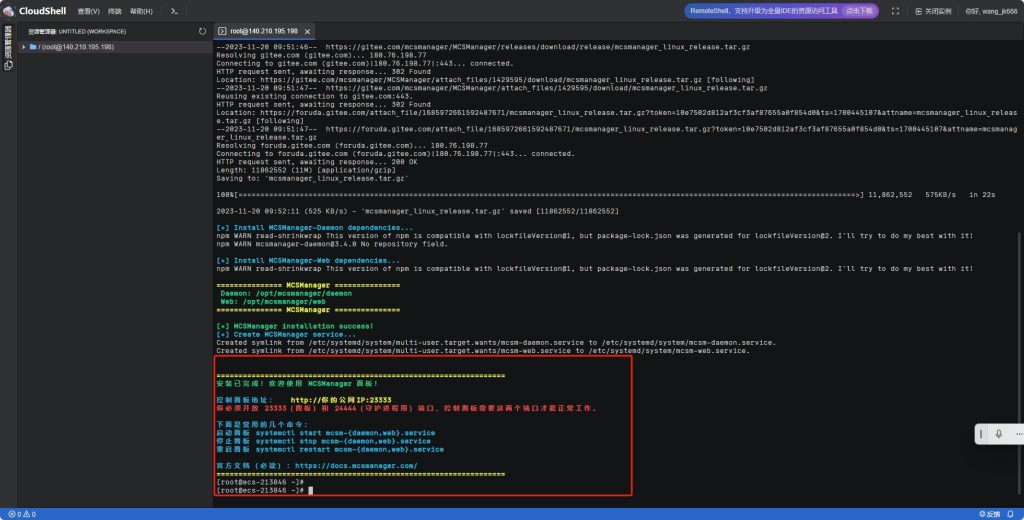Image resolution: width=1024 pixels, height=520 pixels.
Task: Select the root@140.210.195.198 folder row
Action: pyautogui.click(x=114, y=47)
